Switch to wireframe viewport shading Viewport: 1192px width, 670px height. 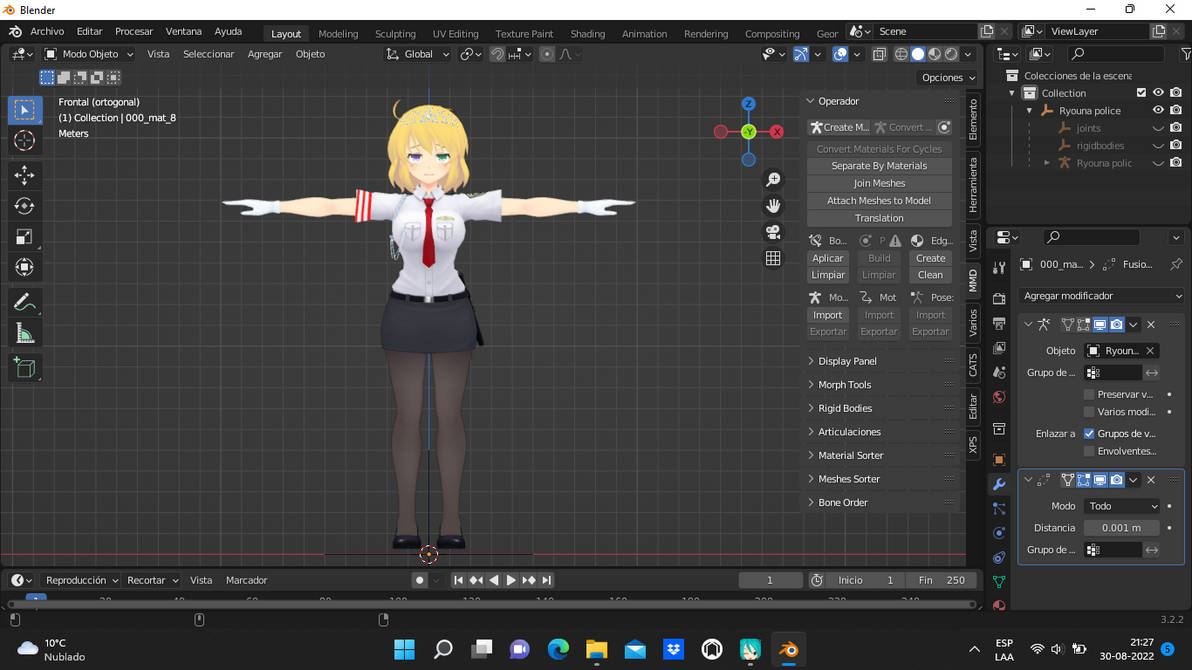pyautogui.click(x=901, y=54)
